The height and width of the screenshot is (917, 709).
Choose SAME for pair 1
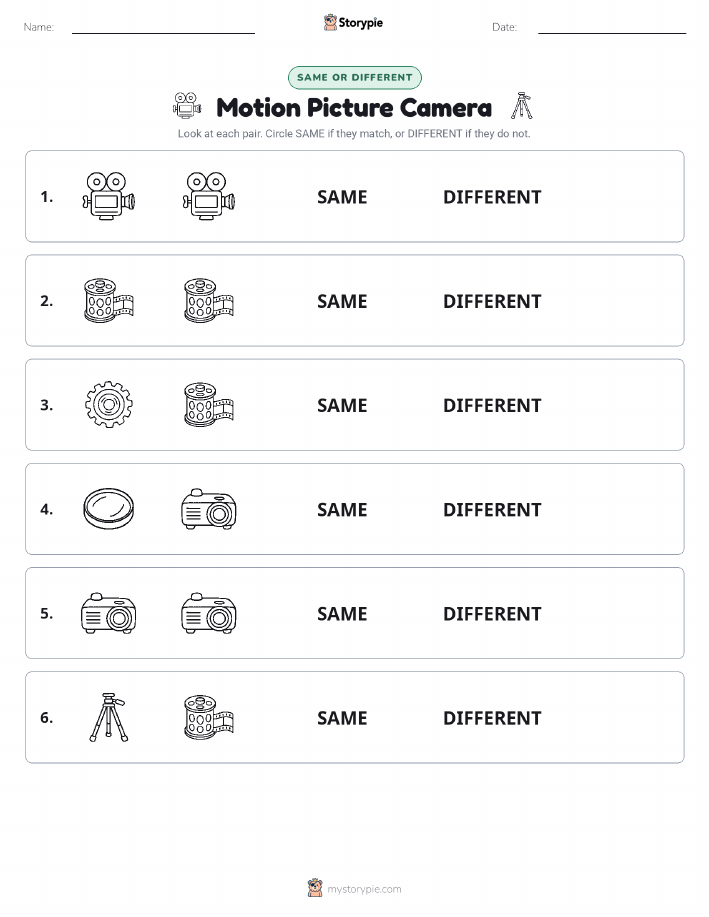[x=342, y=197]
